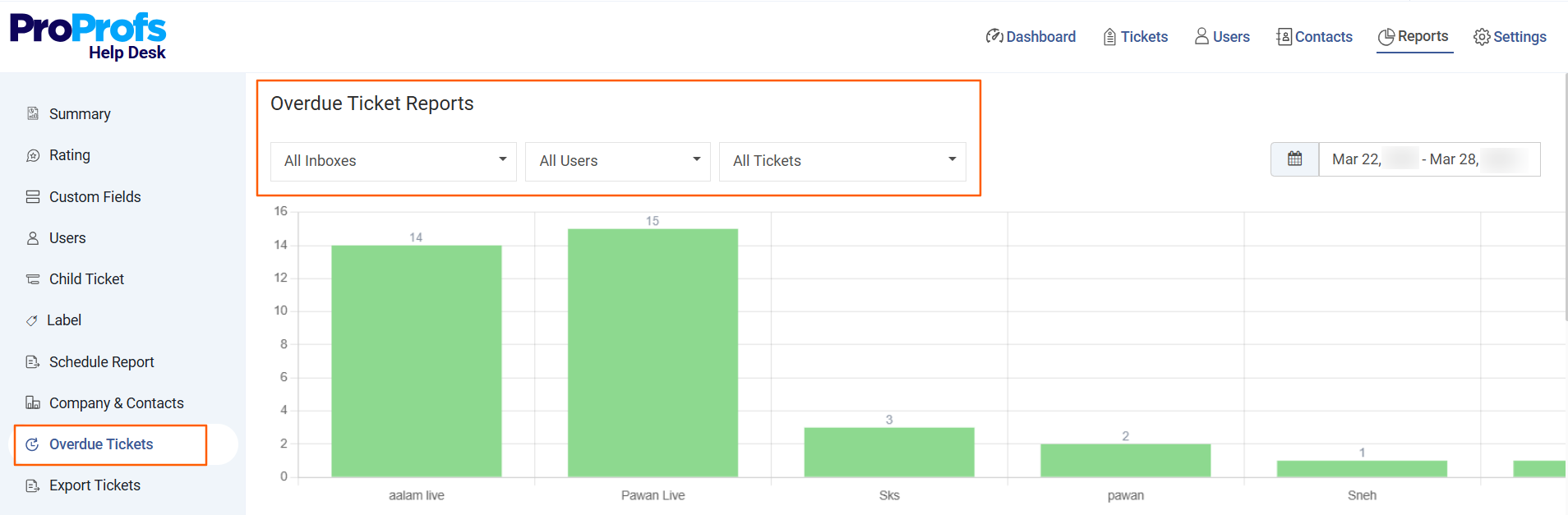Click the page vertical scrollbar

click(x=1566, y=197)
